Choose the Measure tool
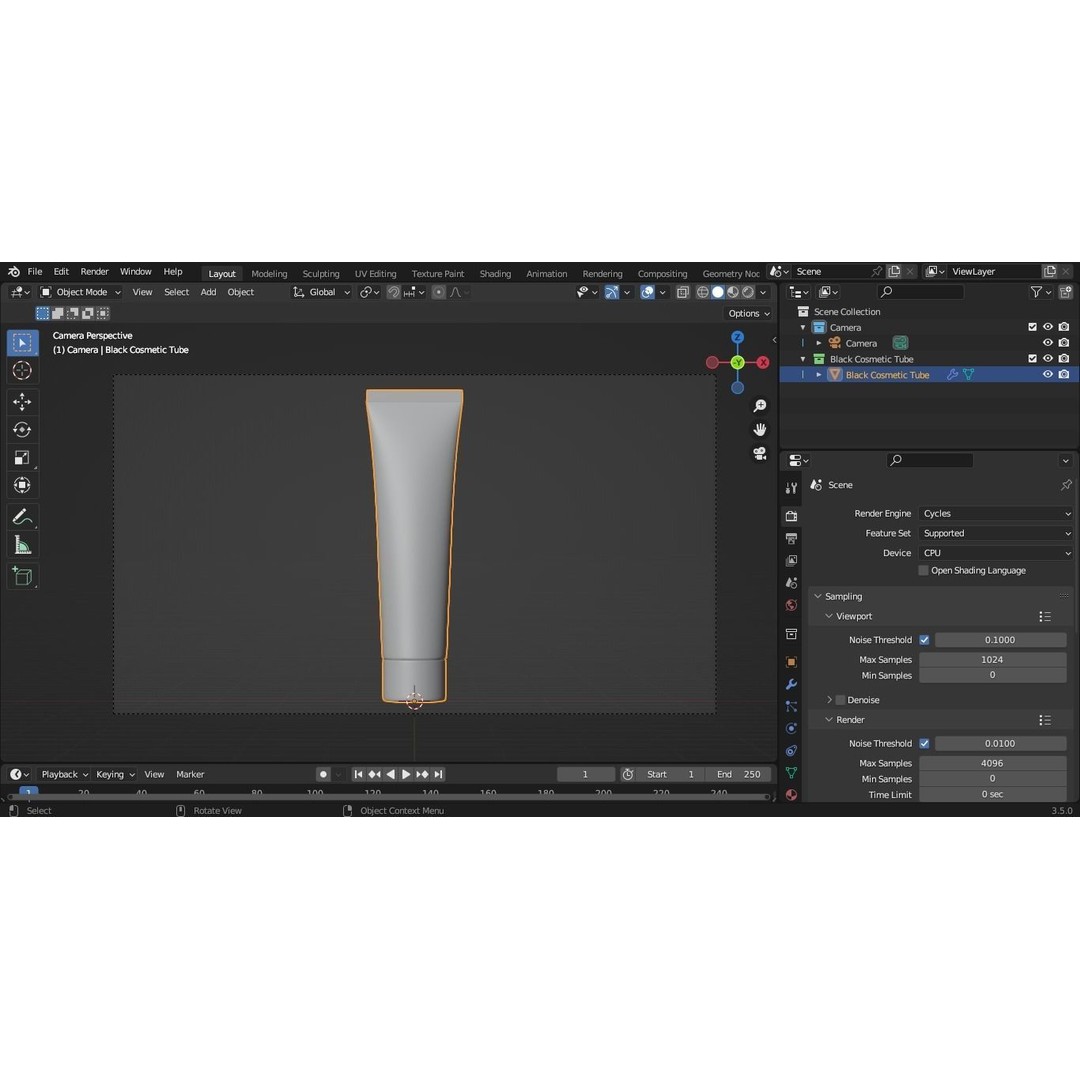The width and height of the screenshot is (1080, 1080). 22,545
